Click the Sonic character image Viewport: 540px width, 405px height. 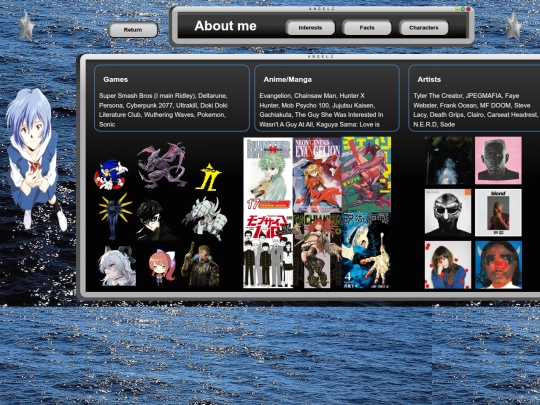(x=111, y=174)
